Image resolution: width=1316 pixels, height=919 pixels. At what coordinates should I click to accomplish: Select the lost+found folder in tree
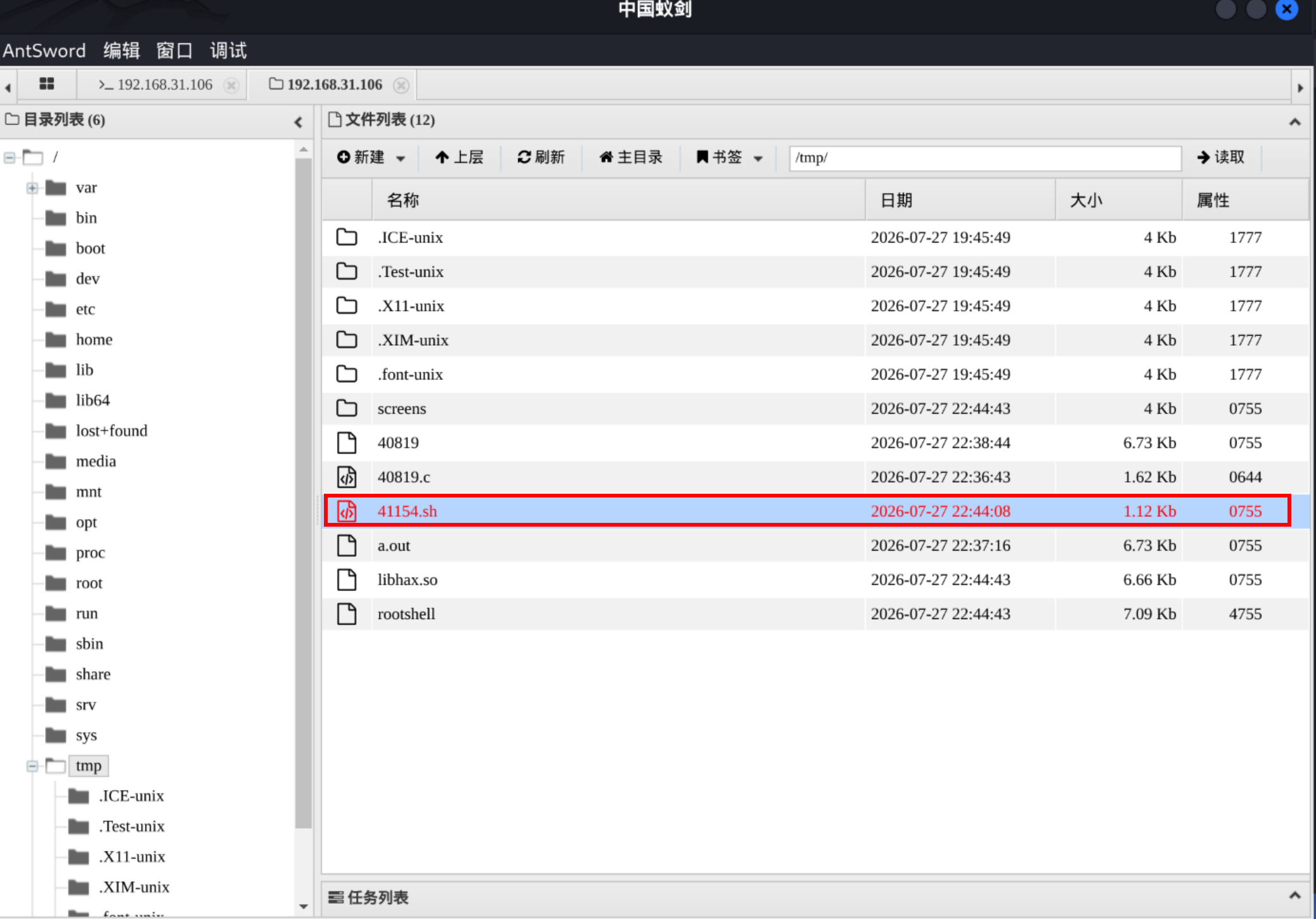click(x=112, y=431)
